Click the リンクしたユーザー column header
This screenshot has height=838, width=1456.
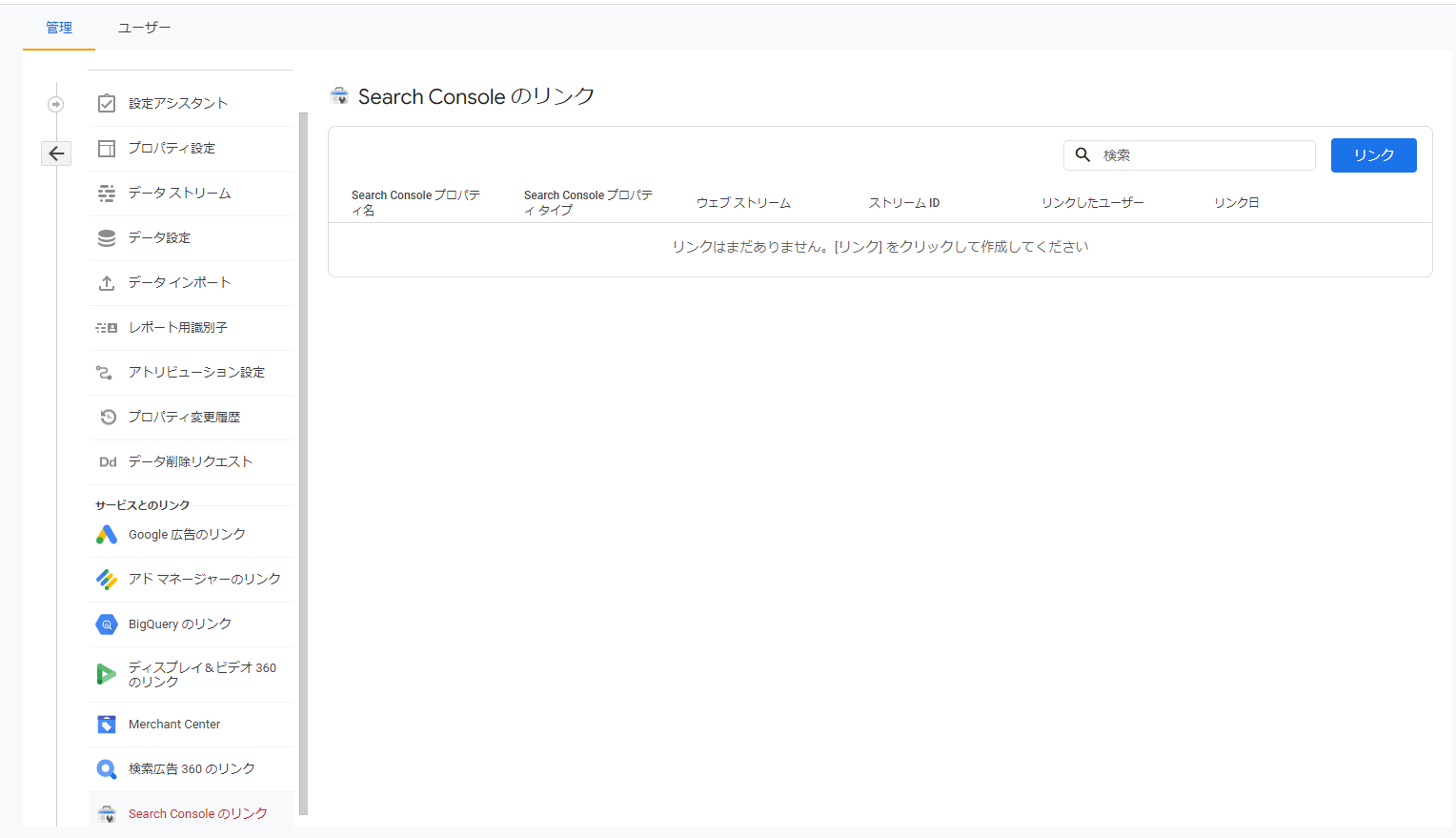[x=1092, y=203]
